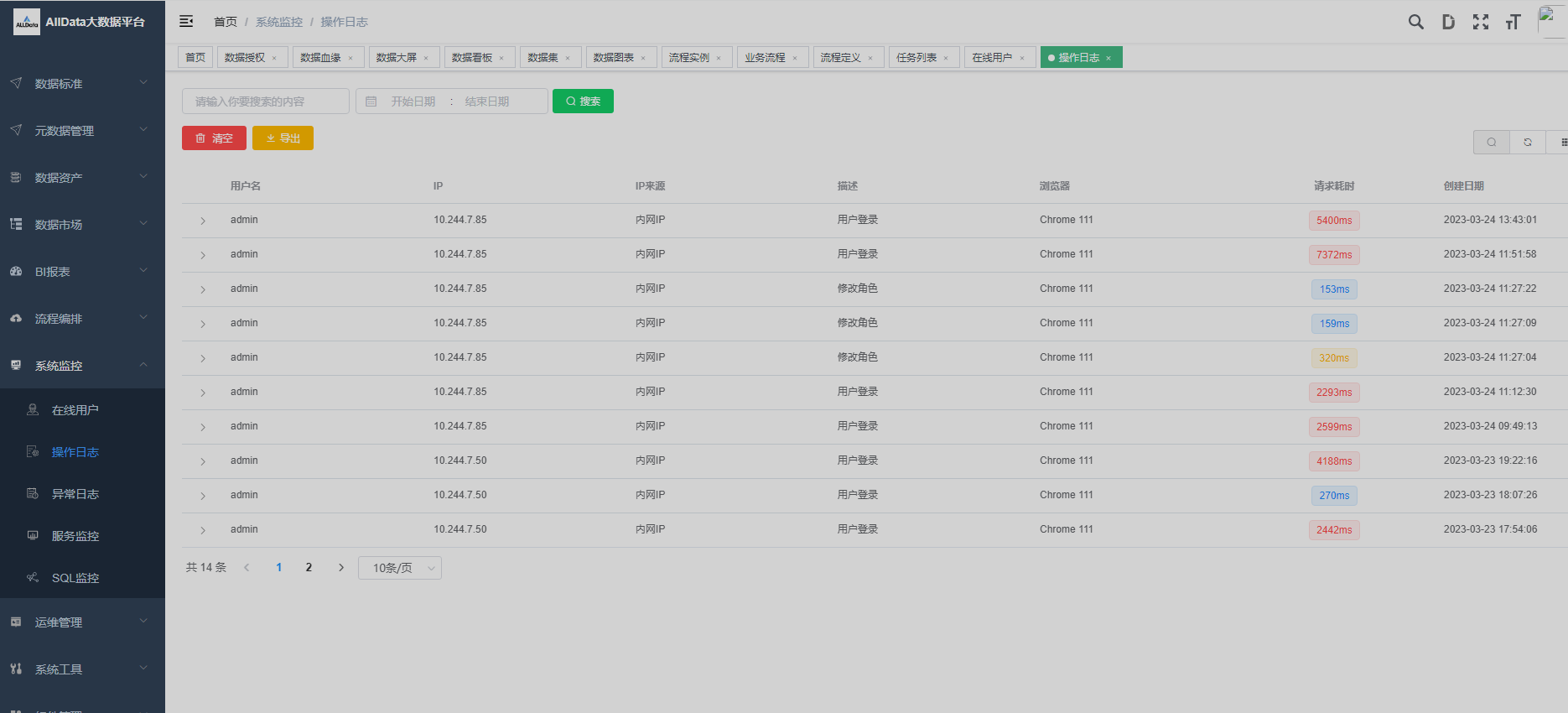
Task: Switch to the 流程定义 tab
Action: (840, 58)
